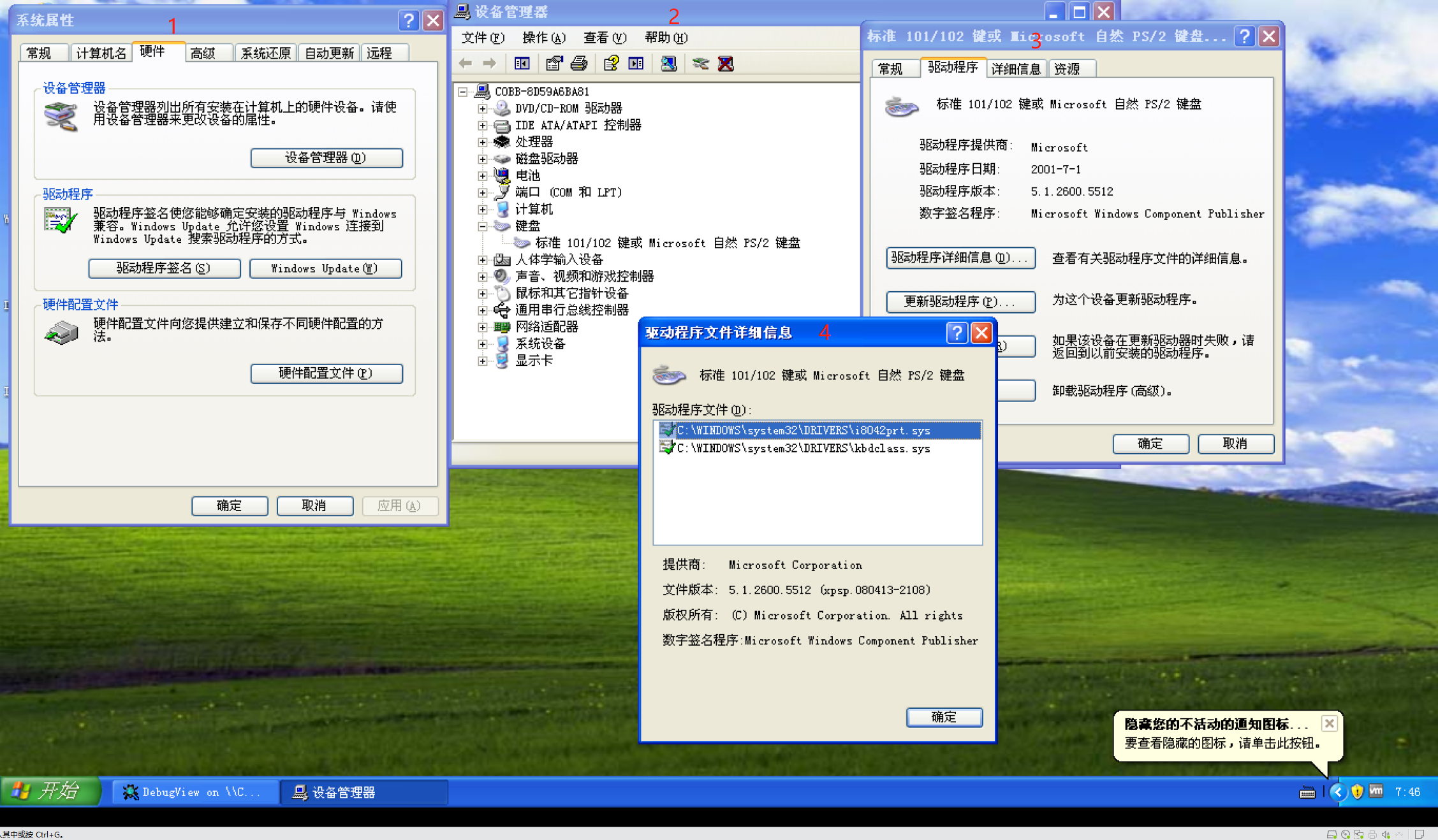Image resolution: width=1438 pixels, height=840 pixels.
Task: Click the Properties icon in Device Manager toolbar
Action: 554,63
